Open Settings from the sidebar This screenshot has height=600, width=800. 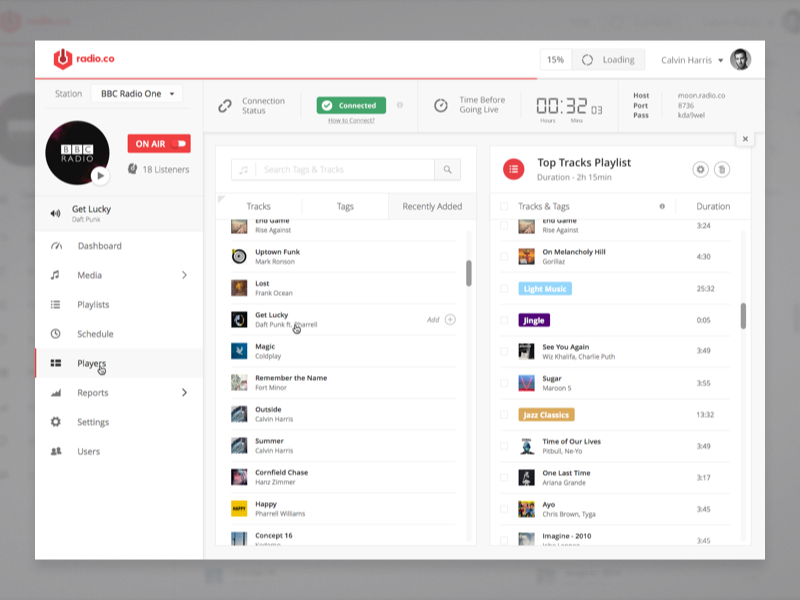click(x=119, y=422)
